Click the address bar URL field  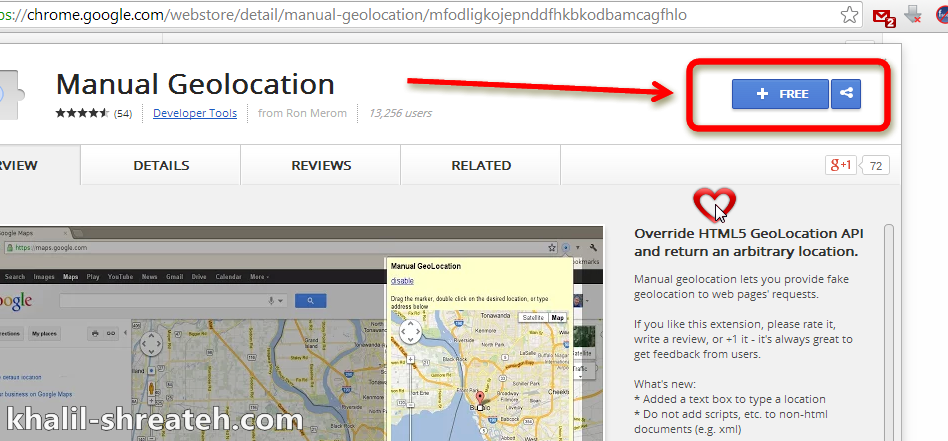click(x=400, y=15)
